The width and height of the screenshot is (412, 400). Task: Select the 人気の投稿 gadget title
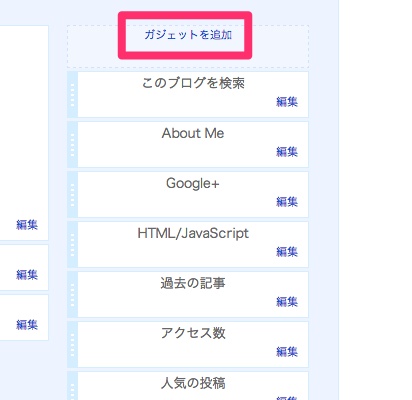click(x=193, y=383)
